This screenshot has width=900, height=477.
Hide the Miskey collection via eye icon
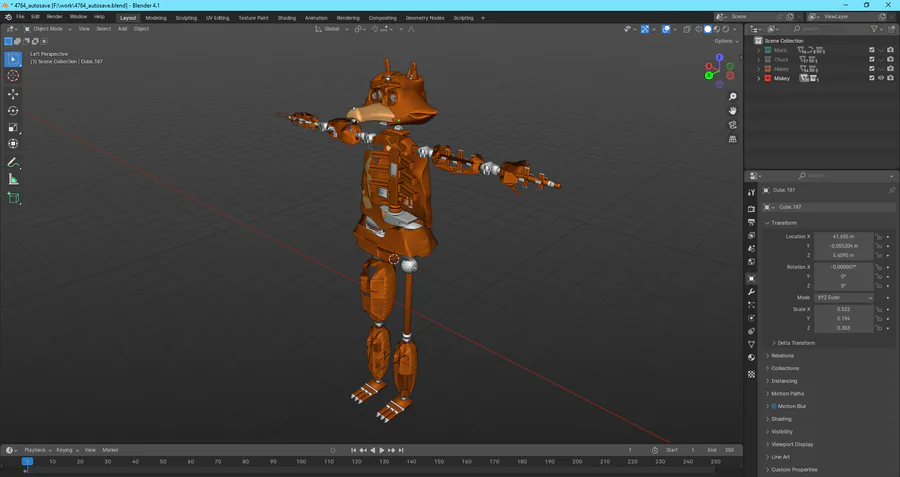tap(881, 78)
